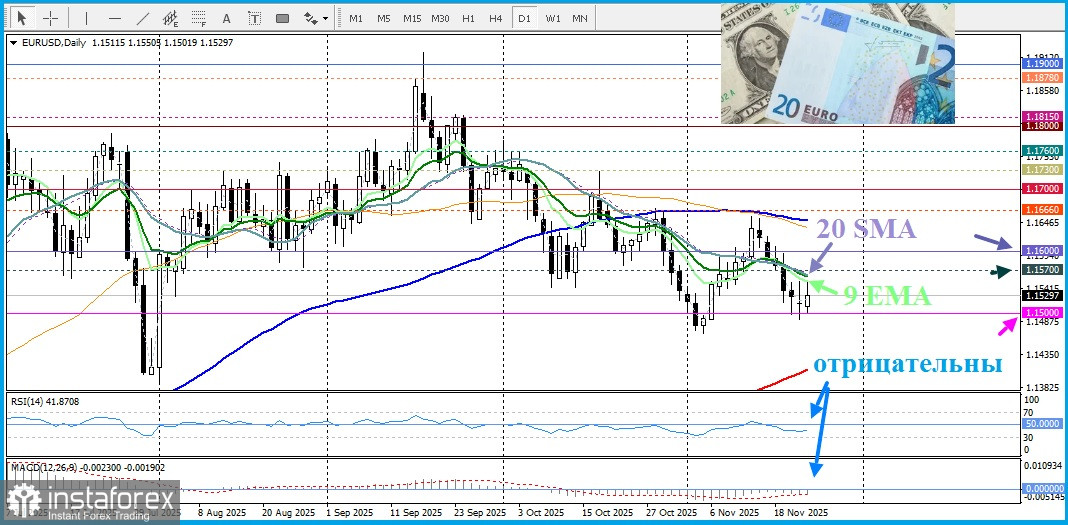Click the RSI(14) 41.8708 indicator label
1068x525 pixels.
pyautogui.click(x=44, y=402)
